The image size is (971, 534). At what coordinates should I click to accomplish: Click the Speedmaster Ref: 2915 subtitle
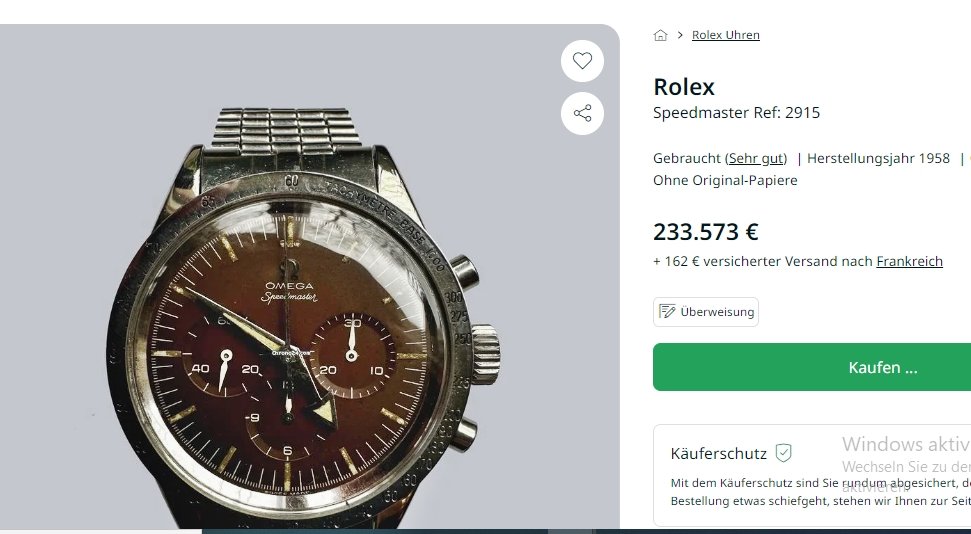click(736, 113)
